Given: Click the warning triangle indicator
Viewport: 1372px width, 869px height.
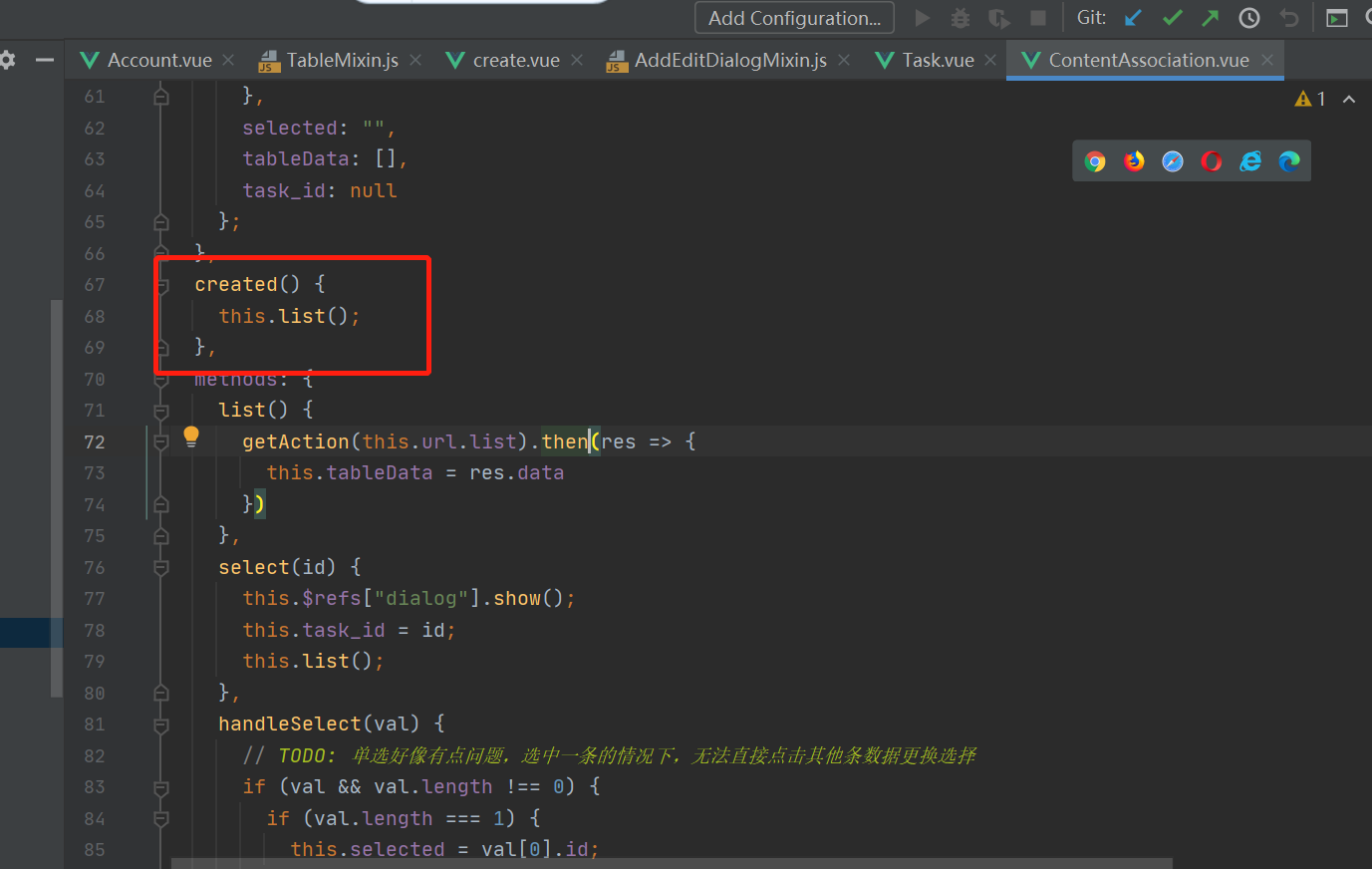Looking at the screenshot, I should (1302, 99).
